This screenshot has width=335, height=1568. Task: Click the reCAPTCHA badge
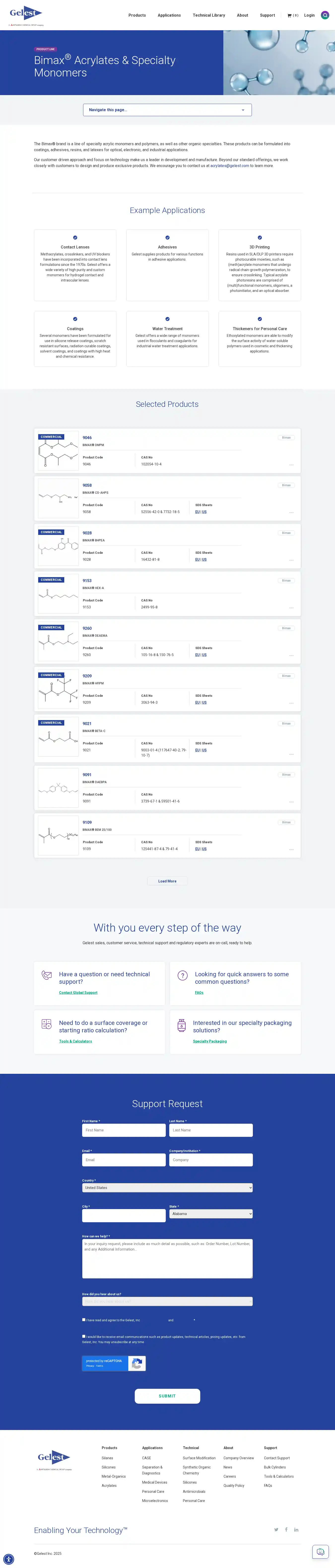click(114, 1363)
